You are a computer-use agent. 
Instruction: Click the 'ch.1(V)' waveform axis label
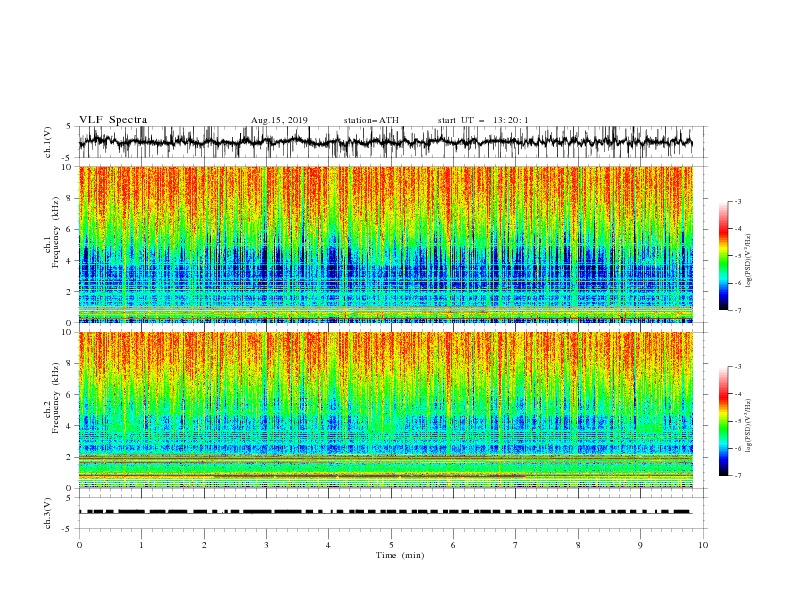48,142
